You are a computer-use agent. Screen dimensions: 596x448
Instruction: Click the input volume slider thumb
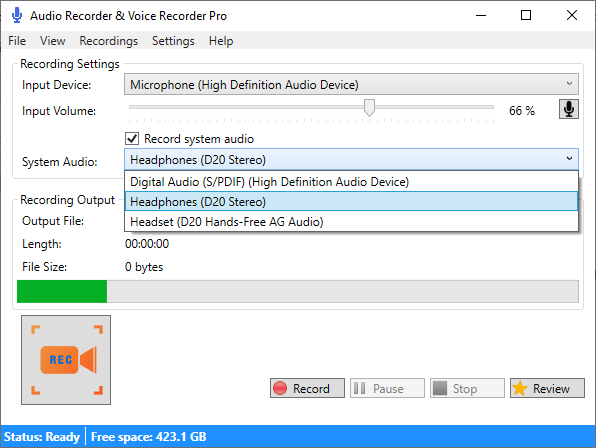click(369, 108)
